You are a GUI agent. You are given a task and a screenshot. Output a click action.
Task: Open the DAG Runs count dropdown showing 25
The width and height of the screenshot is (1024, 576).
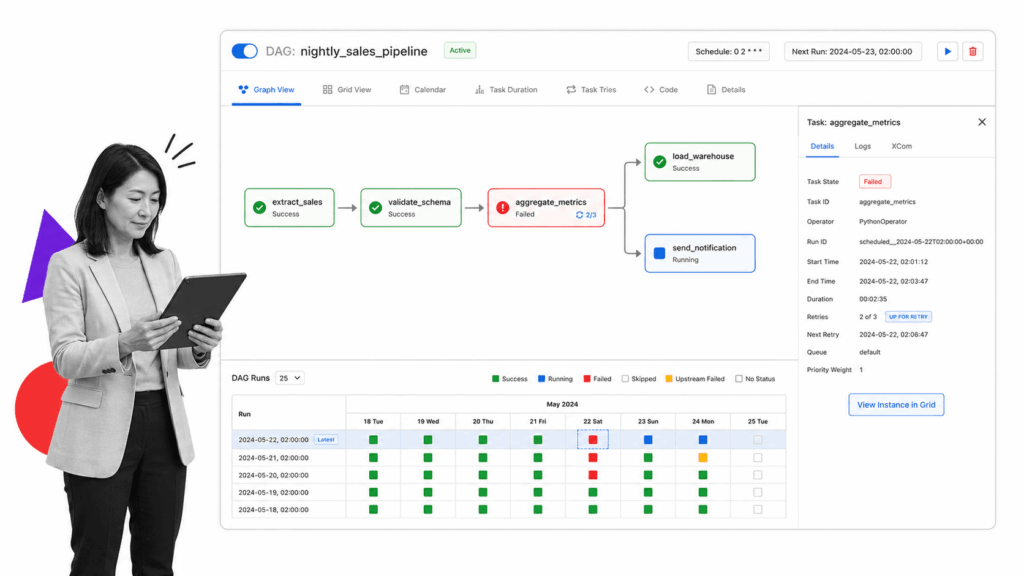289,378
